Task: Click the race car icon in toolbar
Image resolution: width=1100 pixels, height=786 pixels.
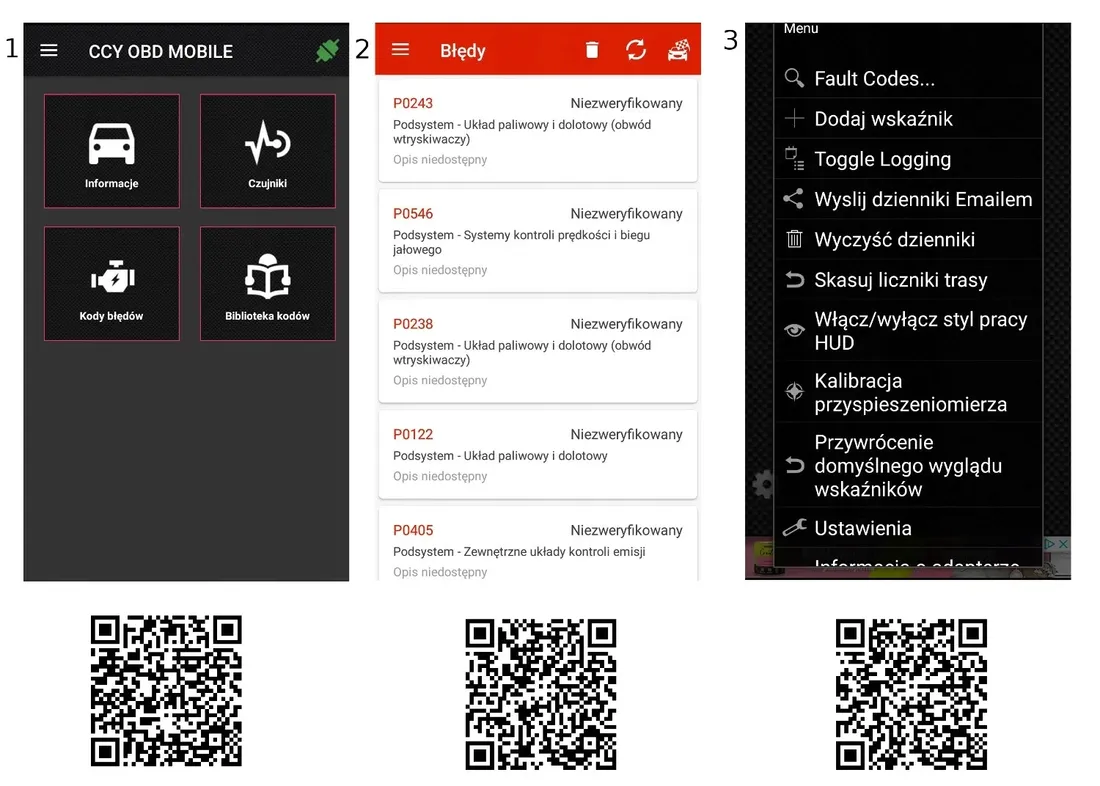Action: point(678,50)
